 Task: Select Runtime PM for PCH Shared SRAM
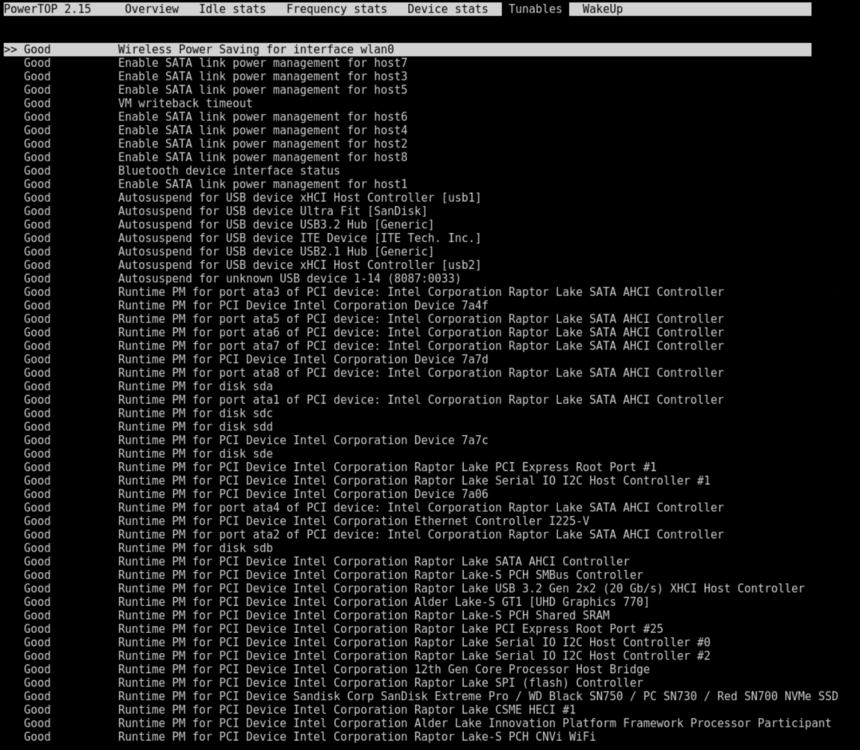tap(316, 615)
